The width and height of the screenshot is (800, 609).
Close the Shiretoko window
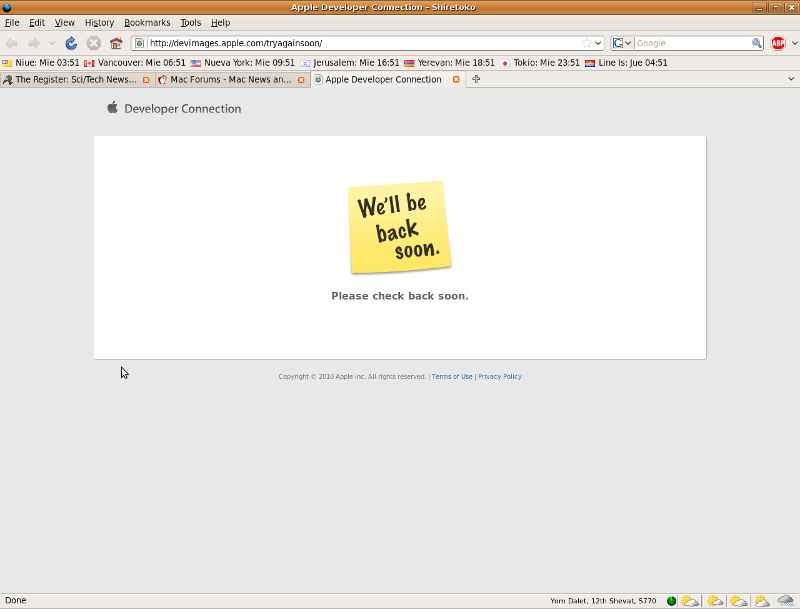tap(791, 8)
